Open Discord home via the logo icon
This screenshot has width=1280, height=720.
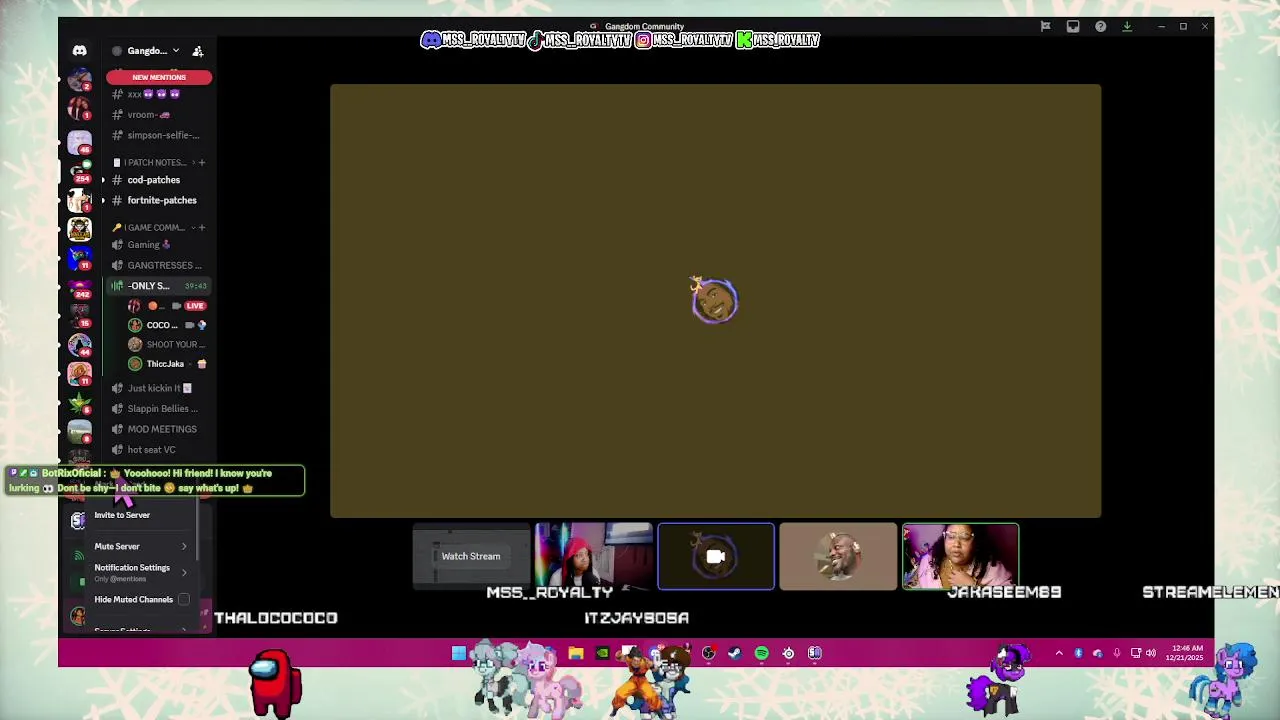tap(79, 51)
